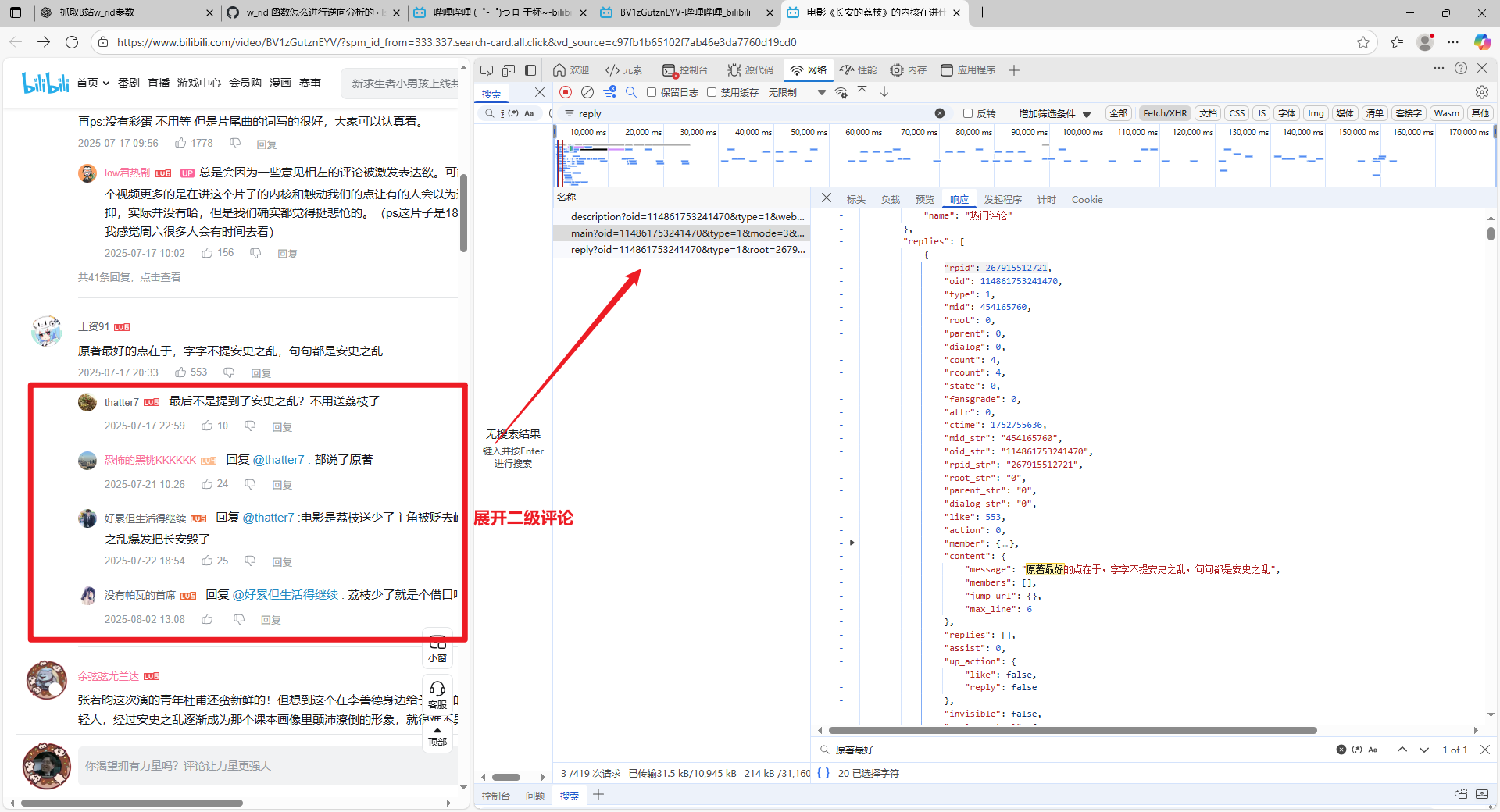Open the 游戏中心 link in Bilibili nav

[199, 83]
